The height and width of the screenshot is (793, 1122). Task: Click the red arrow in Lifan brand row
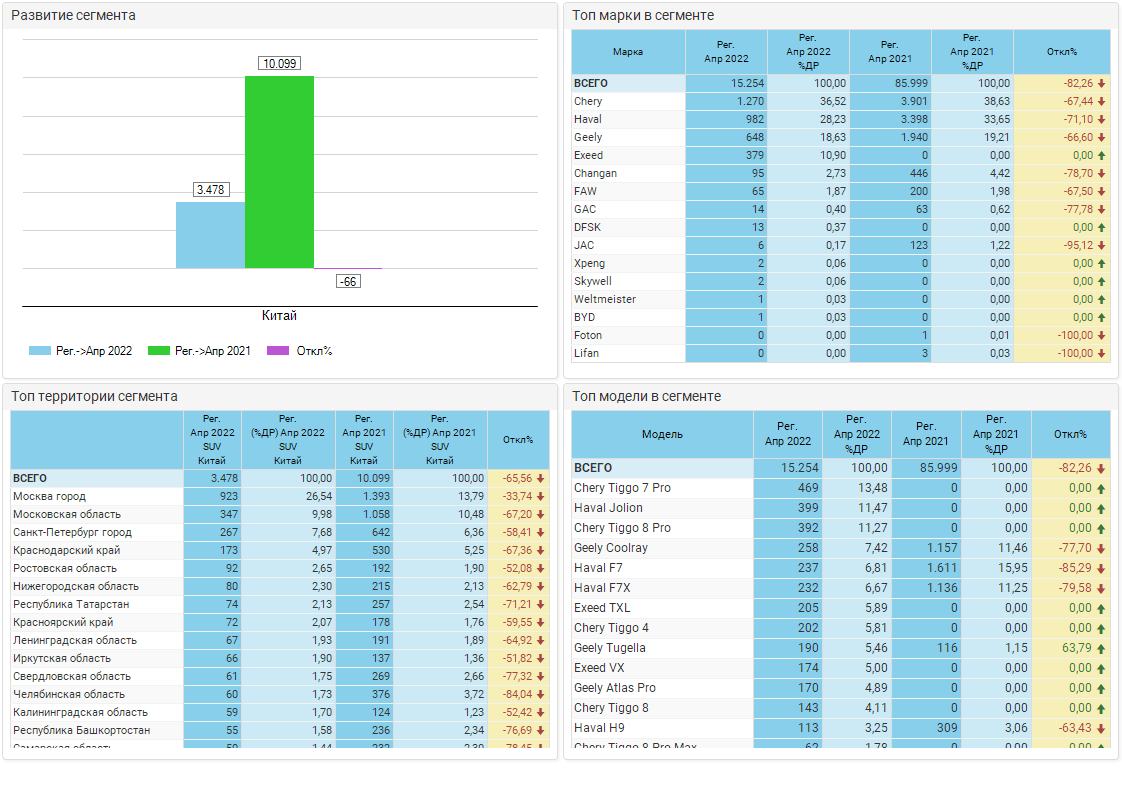pyautogui.click(x=1101, y=354)
